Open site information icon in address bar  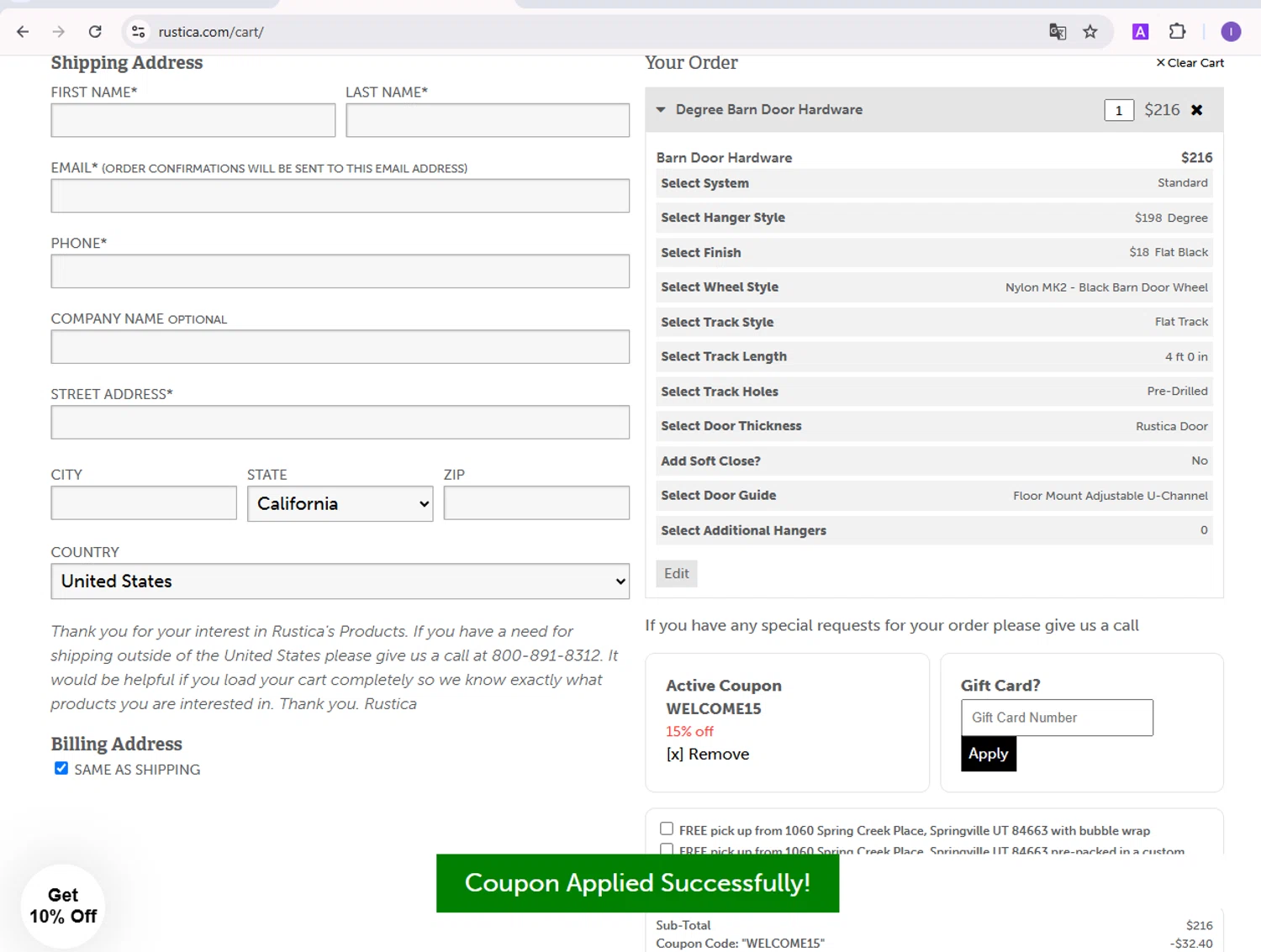[x=138, y=32]
